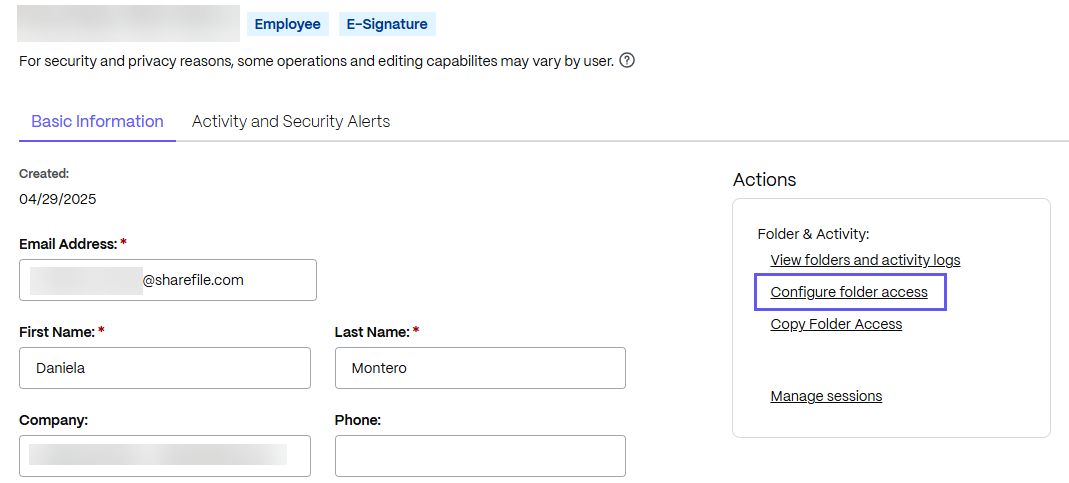
Task: Focus the Email Address input field
Action: (x=168, y=280)
